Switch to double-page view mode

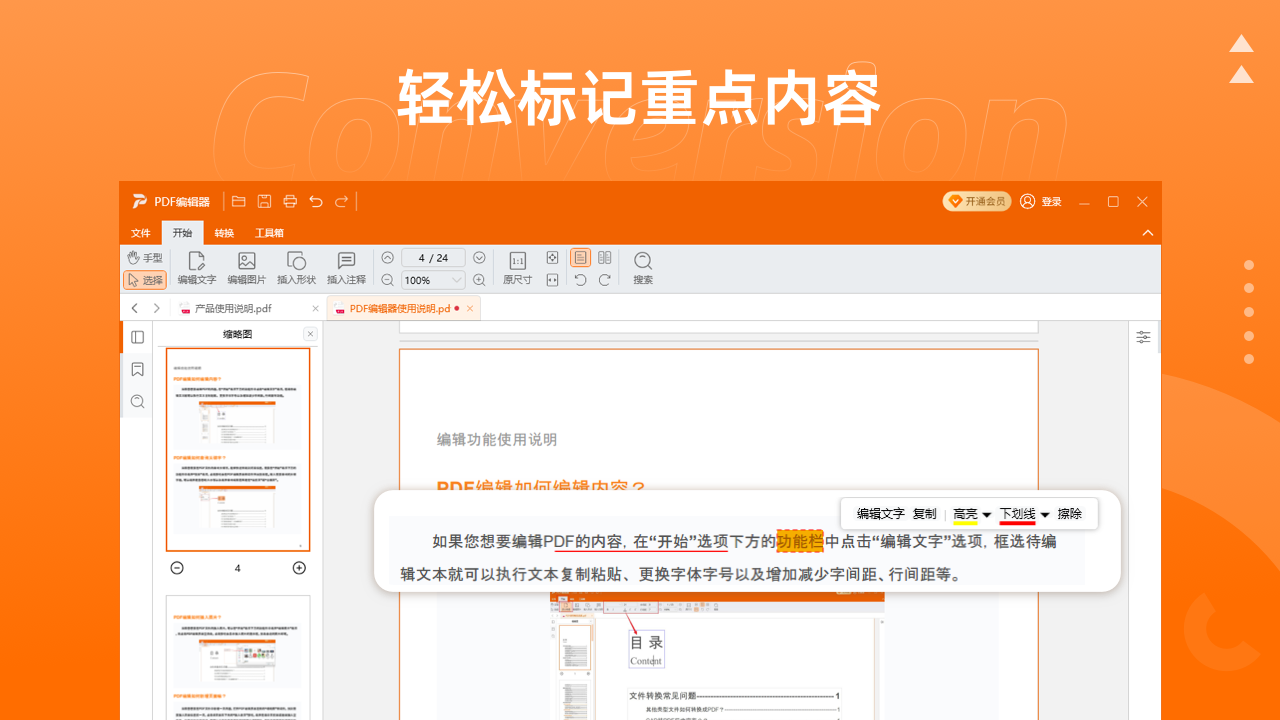pyautogui.click(x=604, y=257)
